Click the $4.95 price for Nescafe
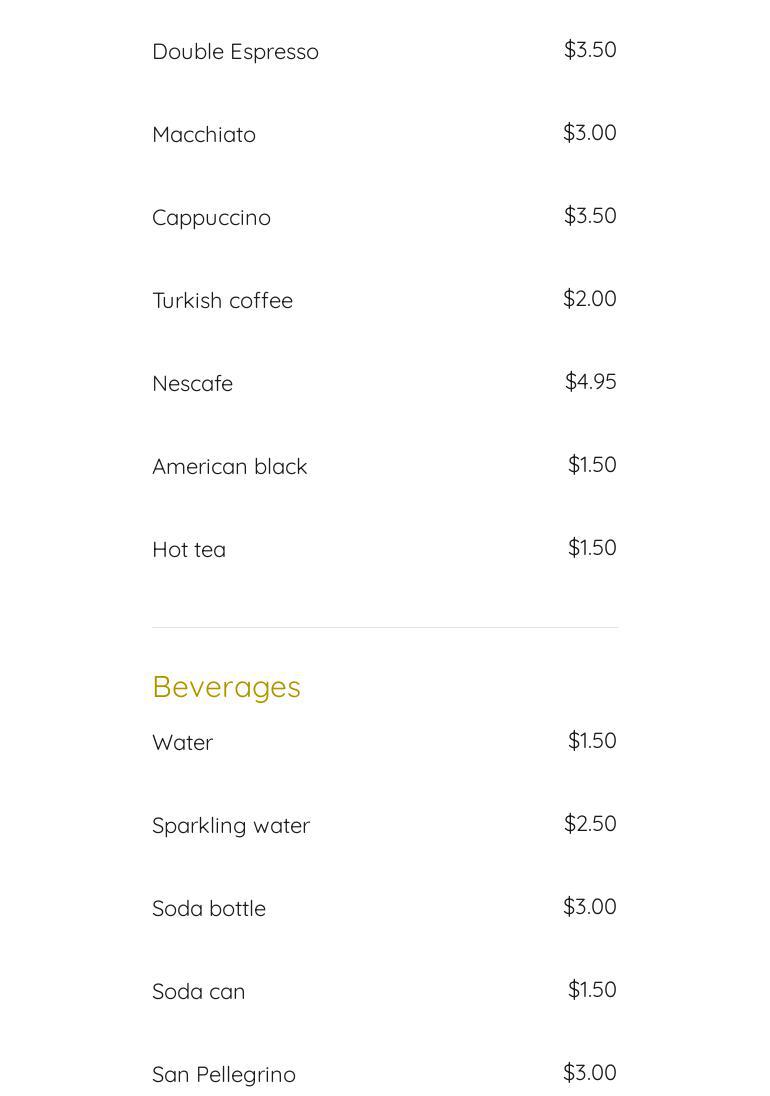The image size is (770, 1096). 590,382
